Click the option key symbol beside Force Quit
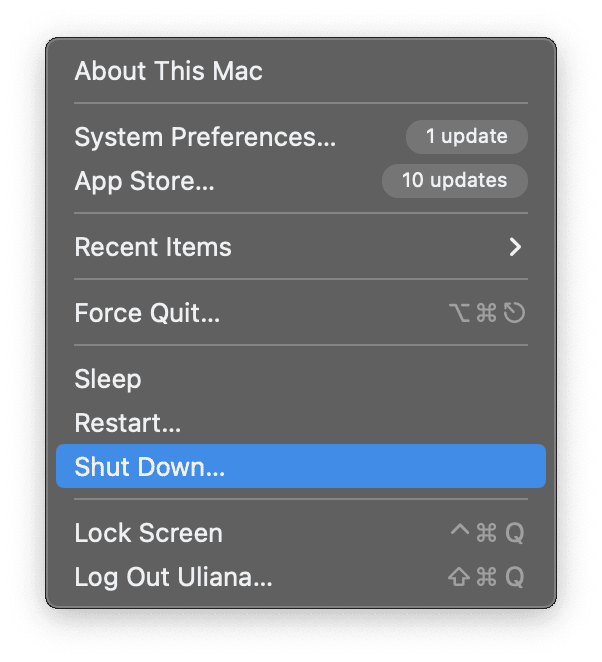602x662 pixels. pyautogui.click(x=460, y=314)
